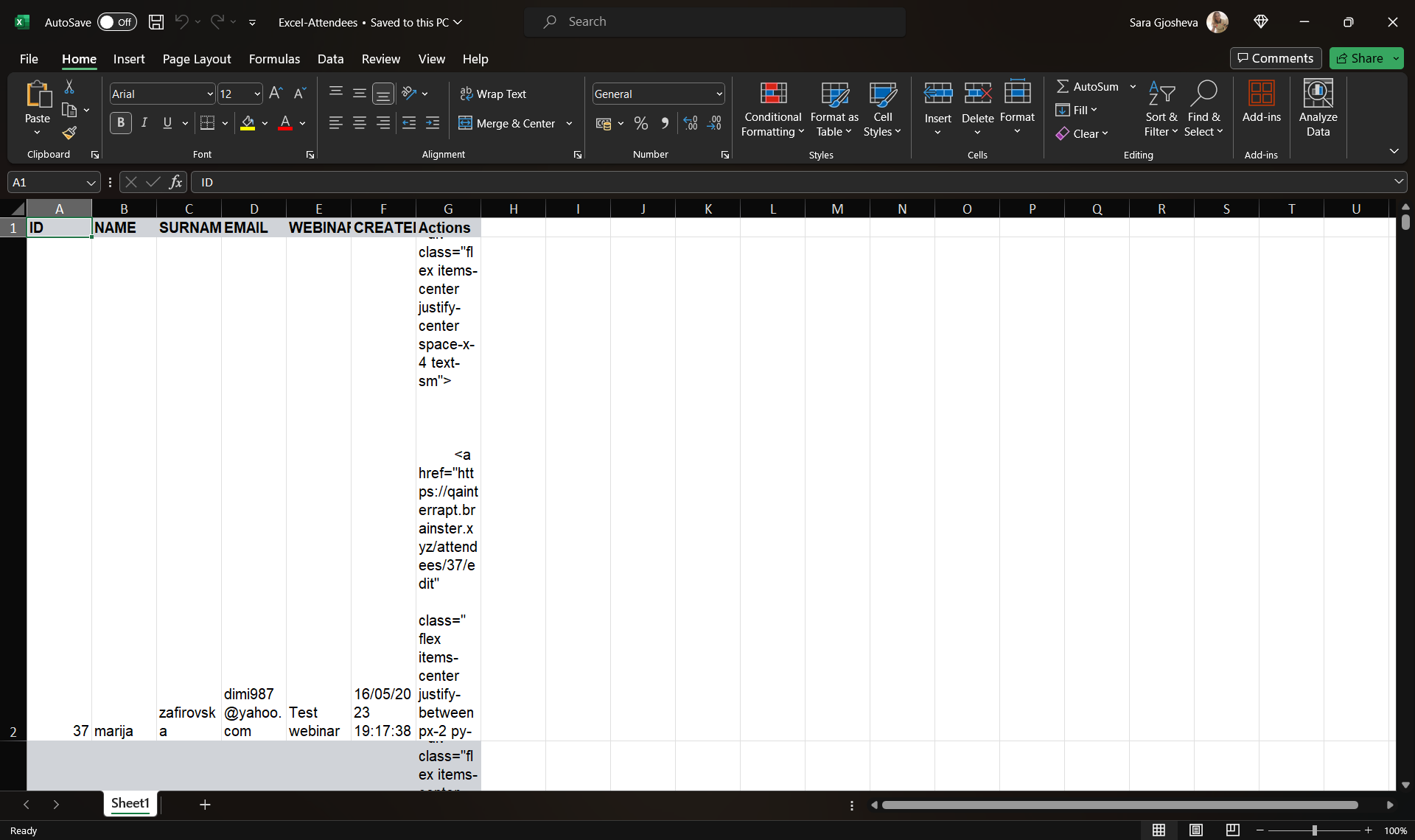Toggle the AutoSave switch
1415x840 pixels.
[x=116, y=22]
